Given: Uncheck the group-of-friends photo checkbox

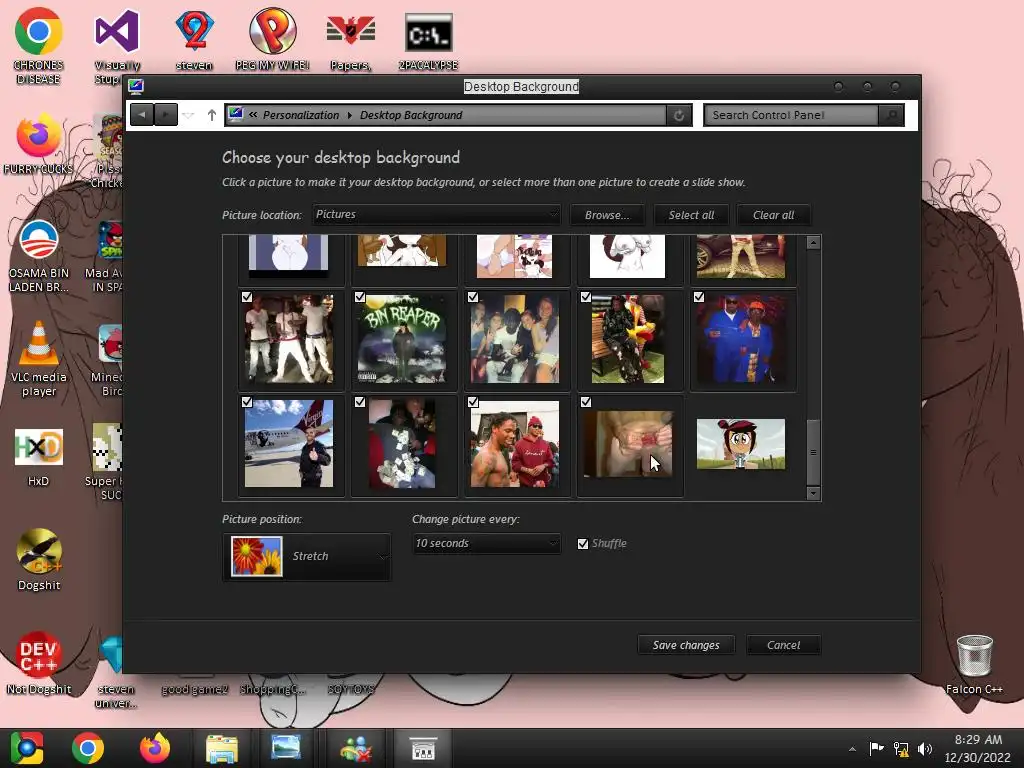Looking at the screenshot, I should coord(473,297).
